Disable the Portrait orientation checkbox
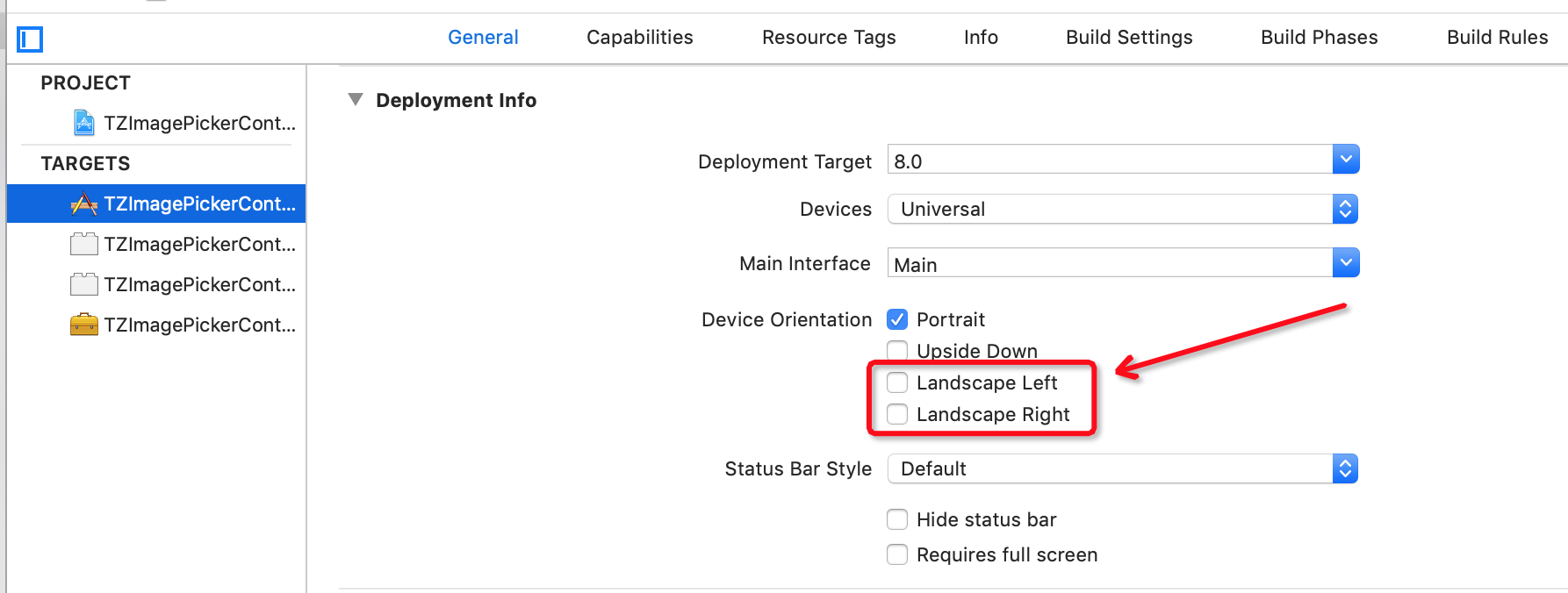Screen dimensions: 1568x593 897,319
